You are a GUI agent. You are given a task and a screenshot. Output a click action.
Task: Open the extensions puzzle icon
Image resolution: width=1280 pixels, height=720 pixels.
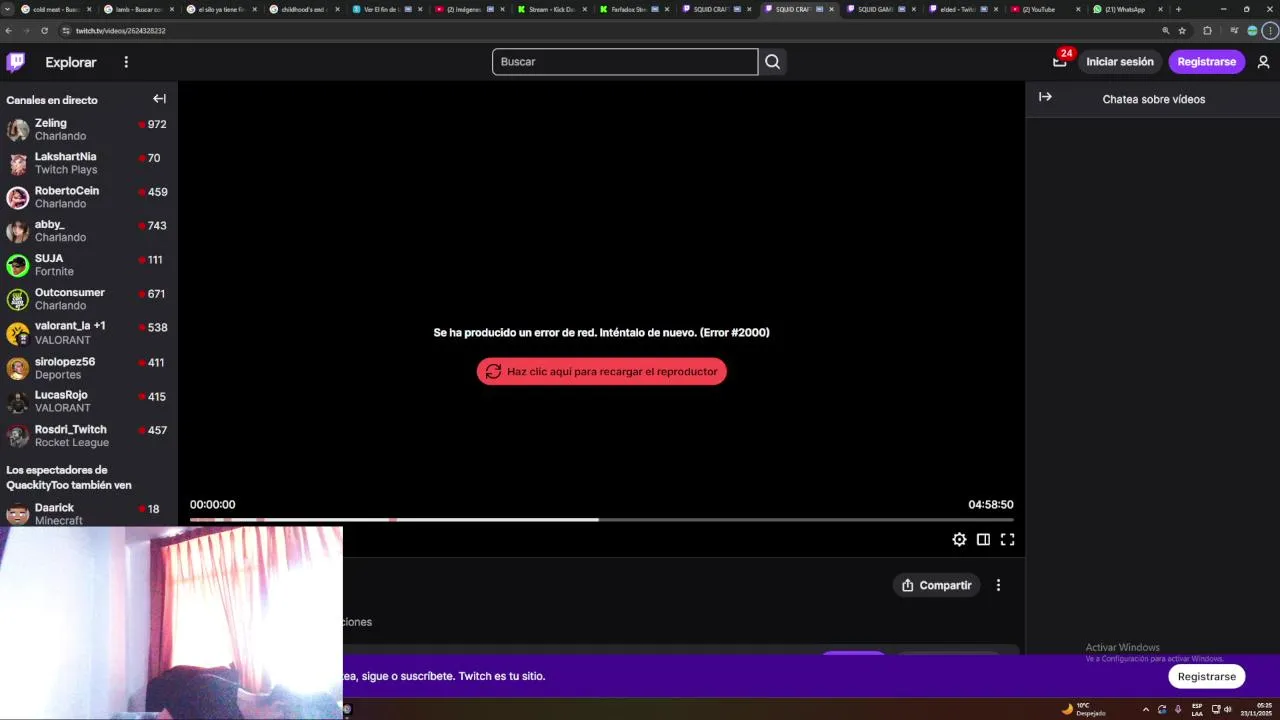pos(1207,31)
